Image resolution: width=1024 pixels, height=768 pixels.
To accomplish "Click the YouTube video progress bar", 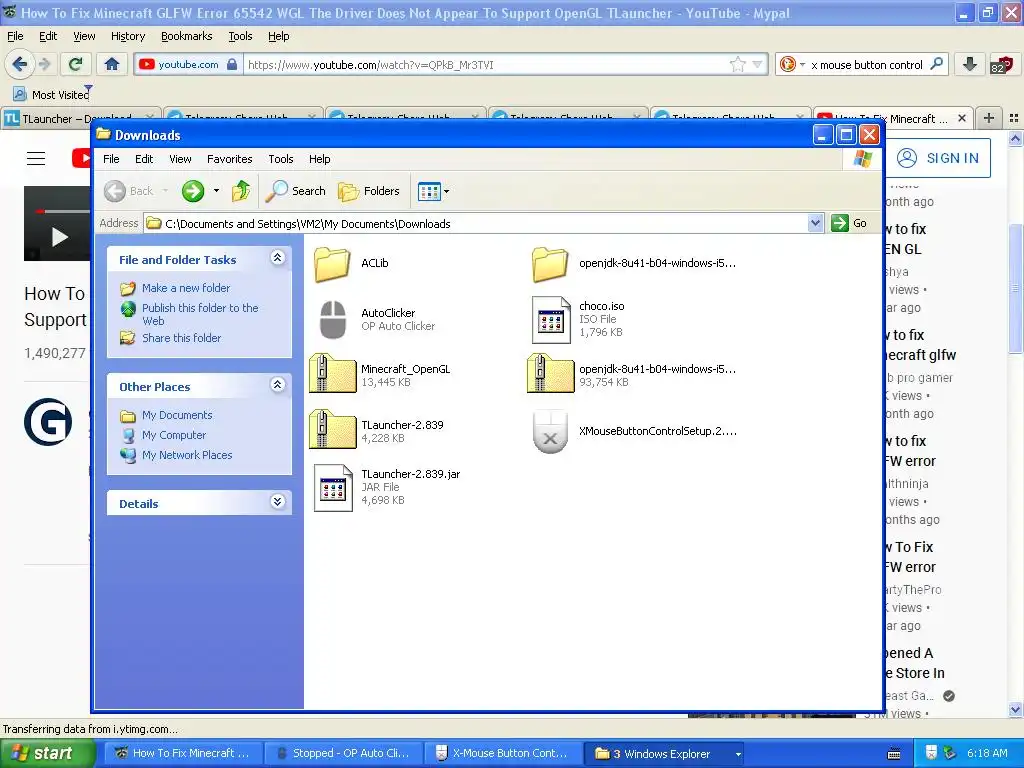I will tap(62, 212).
